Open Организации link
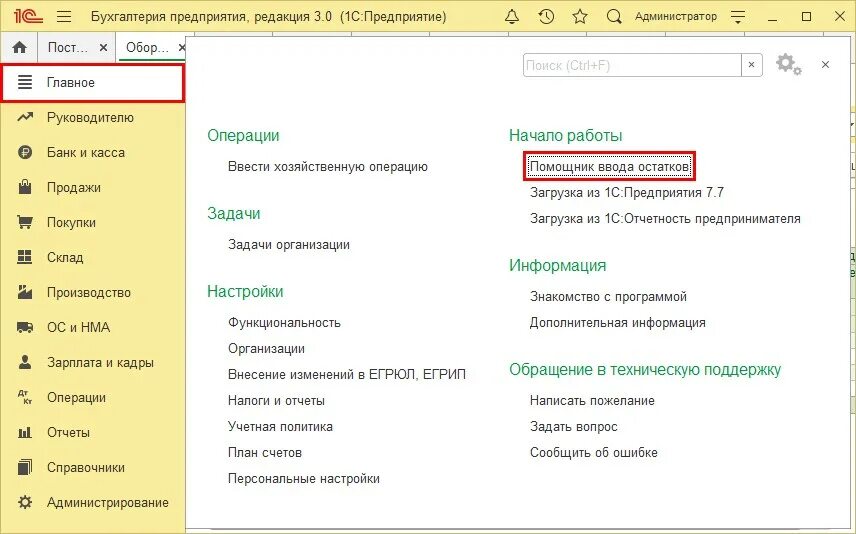The image size is (856, 534). tap(266, 348)
